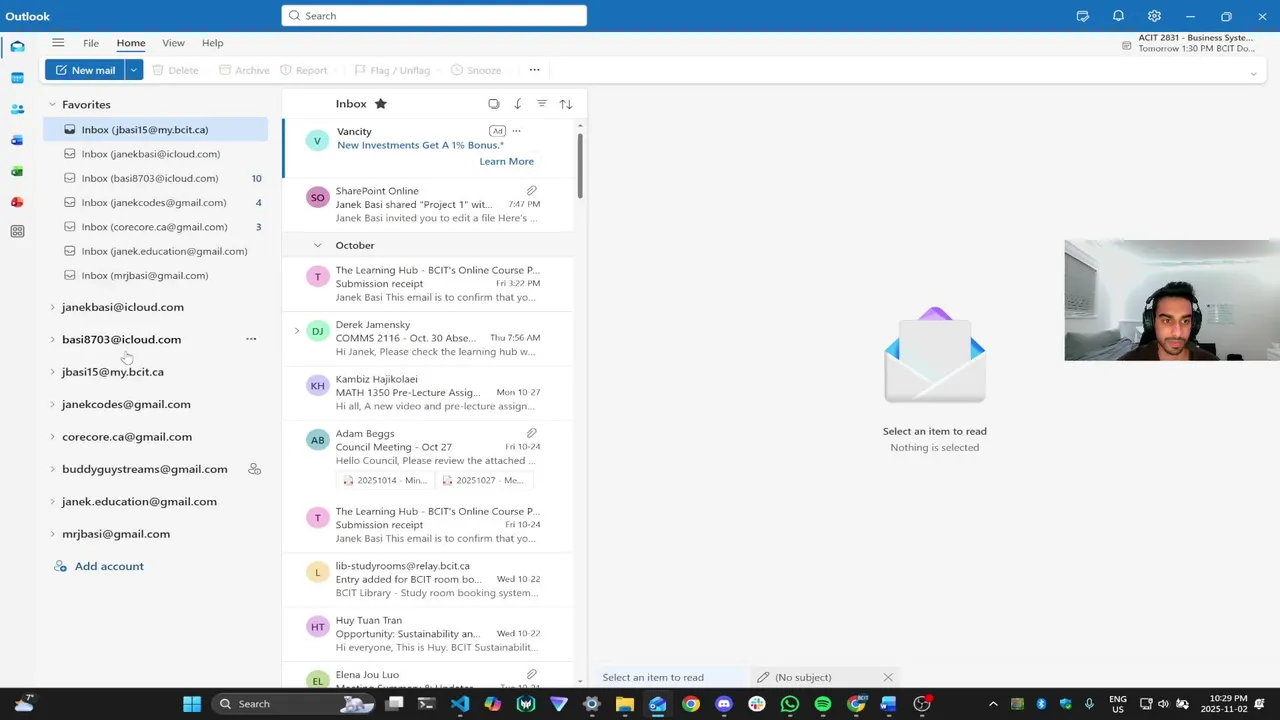
Task: Open the Windows Start menu
Action: coord(192,704)
